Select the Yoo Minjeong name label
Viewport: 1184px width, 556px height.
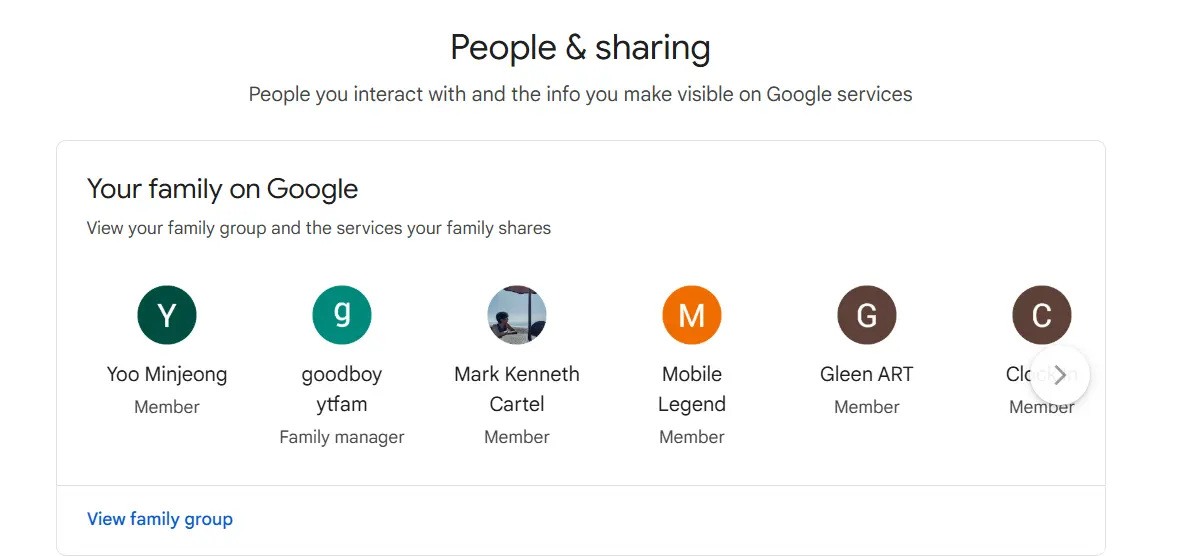tap(167, 374)
